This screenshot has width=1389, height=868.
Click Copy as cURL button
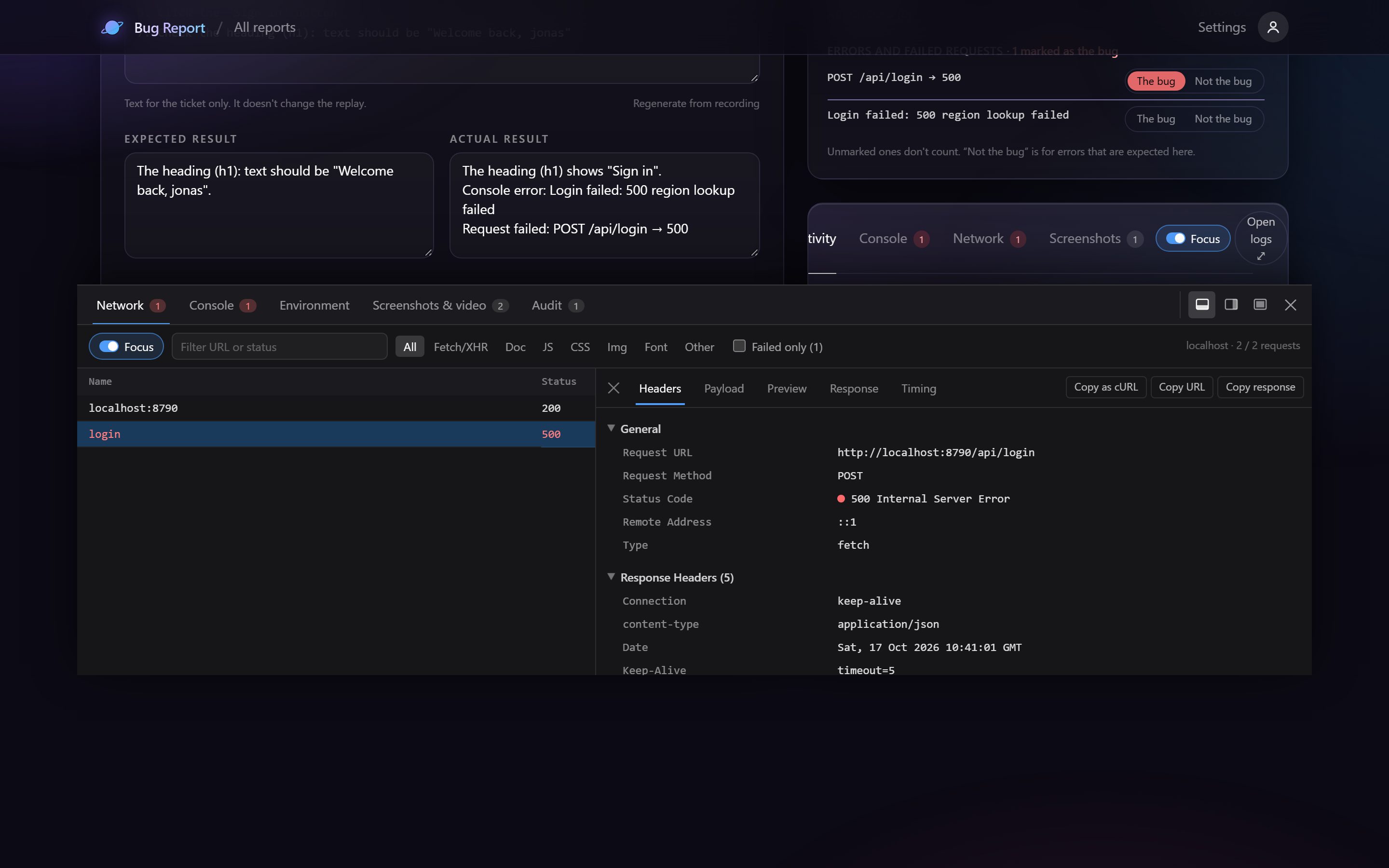(x=1105, y=387)
